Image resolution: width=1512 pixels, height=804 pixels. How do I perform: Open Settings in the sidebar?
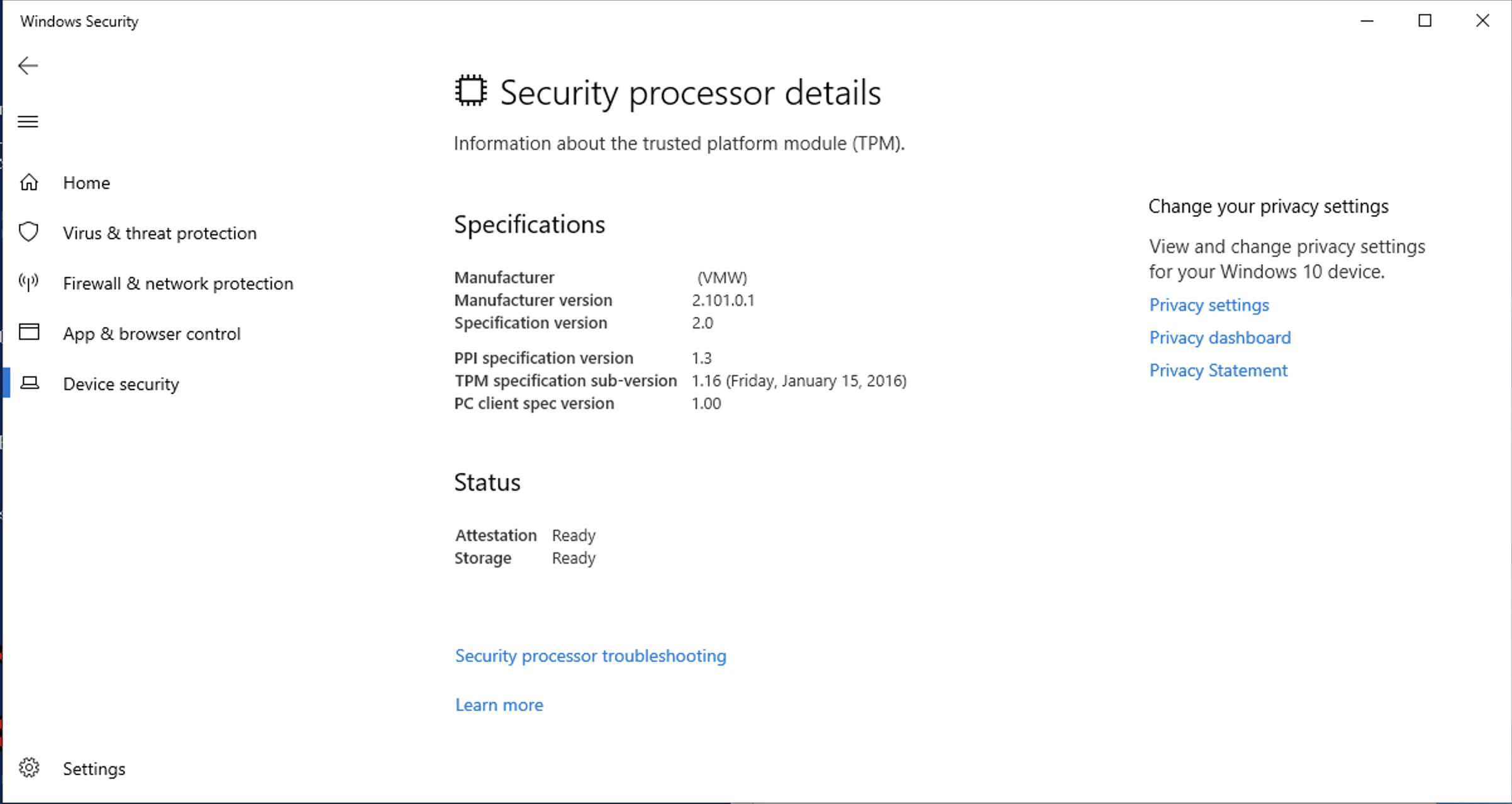coord(94,769)
